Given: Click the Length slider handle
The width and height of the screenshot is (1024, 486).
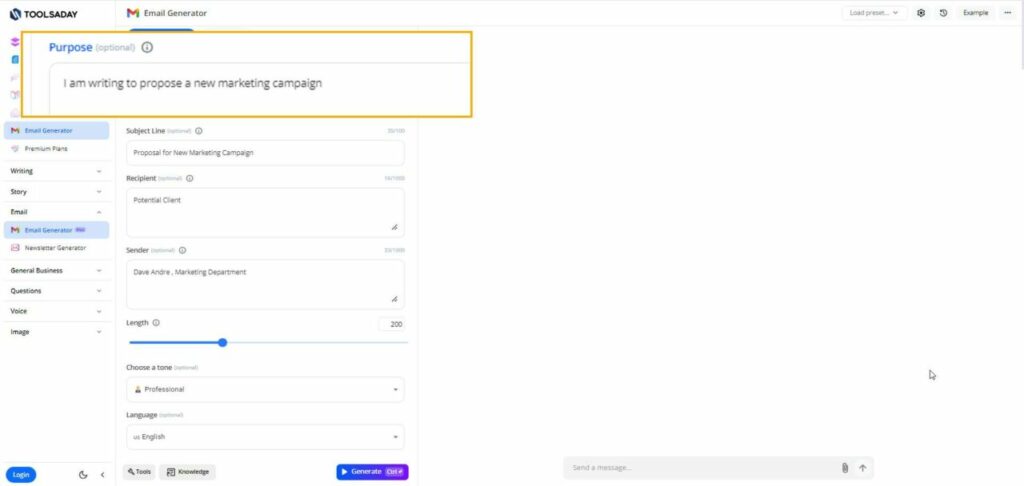Looking at the screenshot, I should tap(223, 342).
